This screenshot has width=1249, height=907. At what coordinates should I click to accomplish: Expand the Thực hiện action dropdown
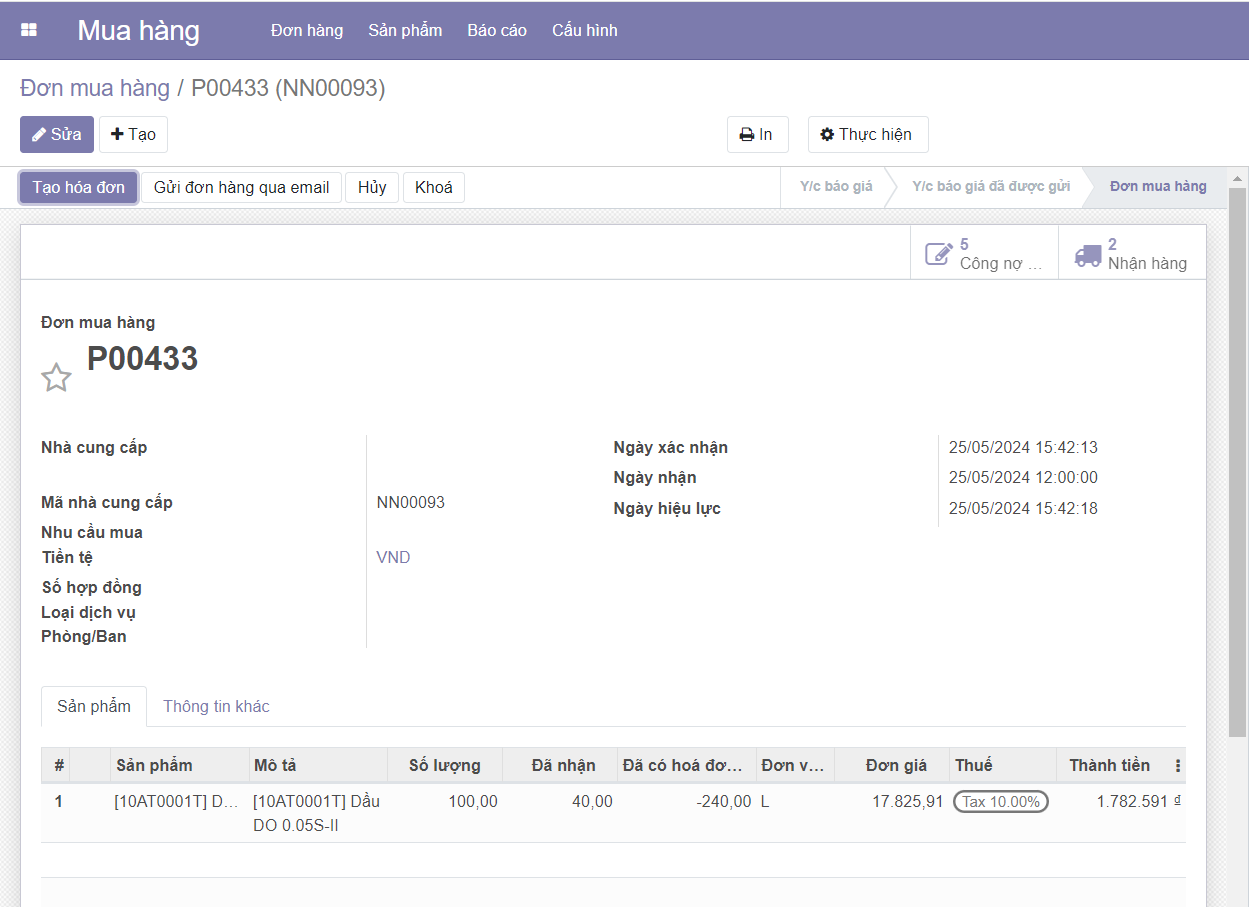pos(867,135)
